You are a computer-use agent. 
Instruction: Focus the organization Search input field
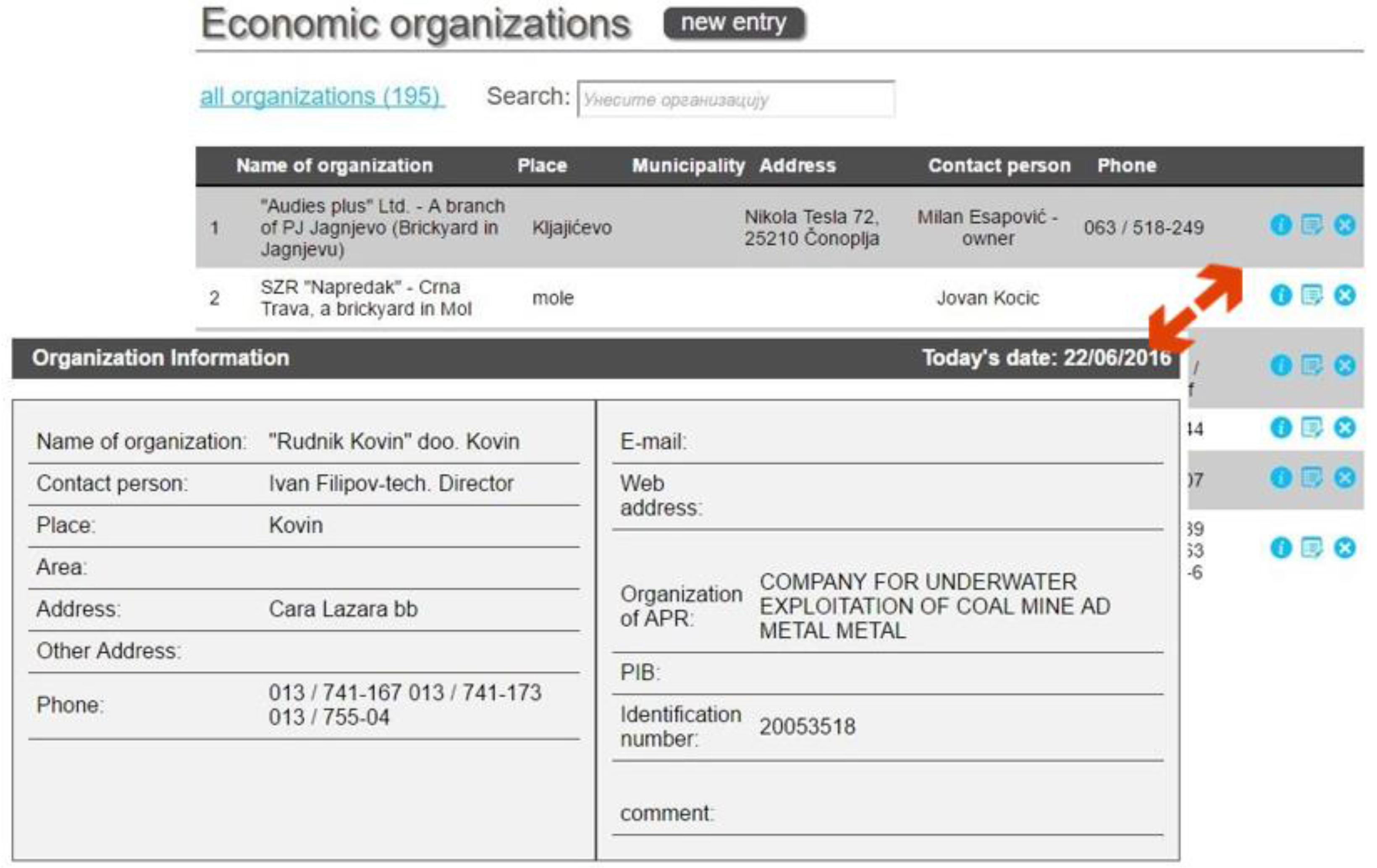point(736,99)
